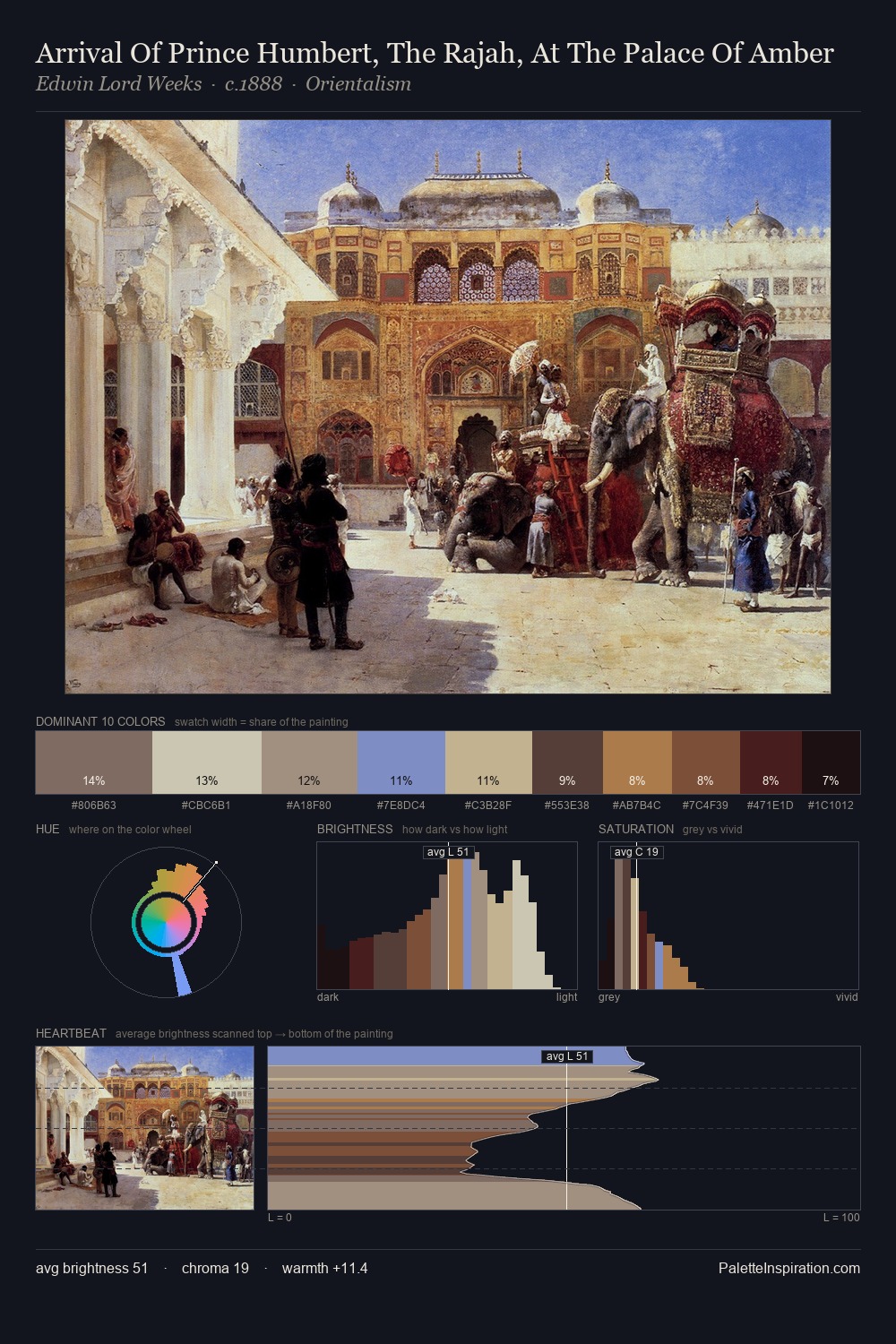Click the painting title heading
This screenshot has height=1344, width=896.
(x=435, y=53)
